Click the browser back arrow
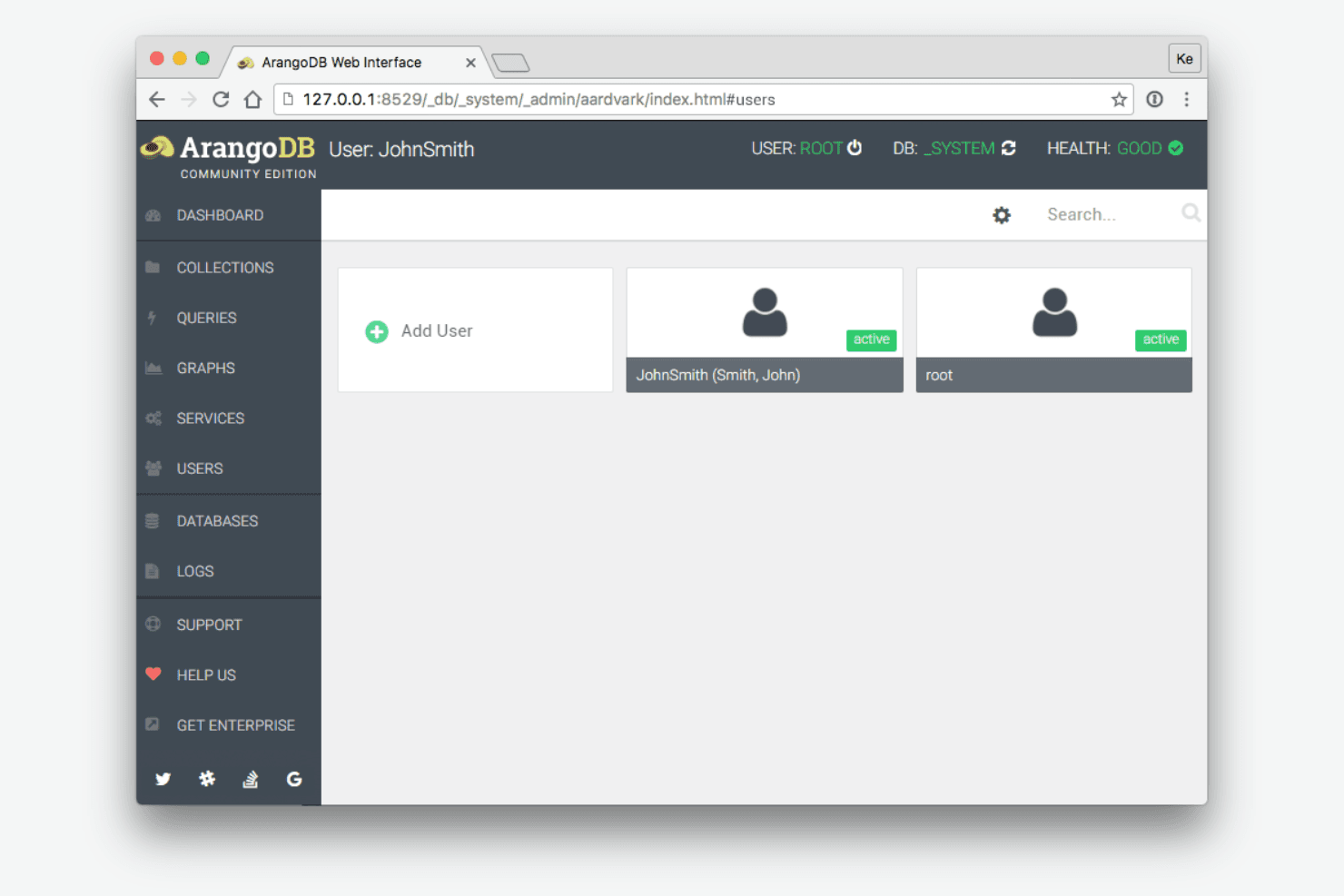The width and height of the screenshot is (1344, 896). tap(157, 100)
